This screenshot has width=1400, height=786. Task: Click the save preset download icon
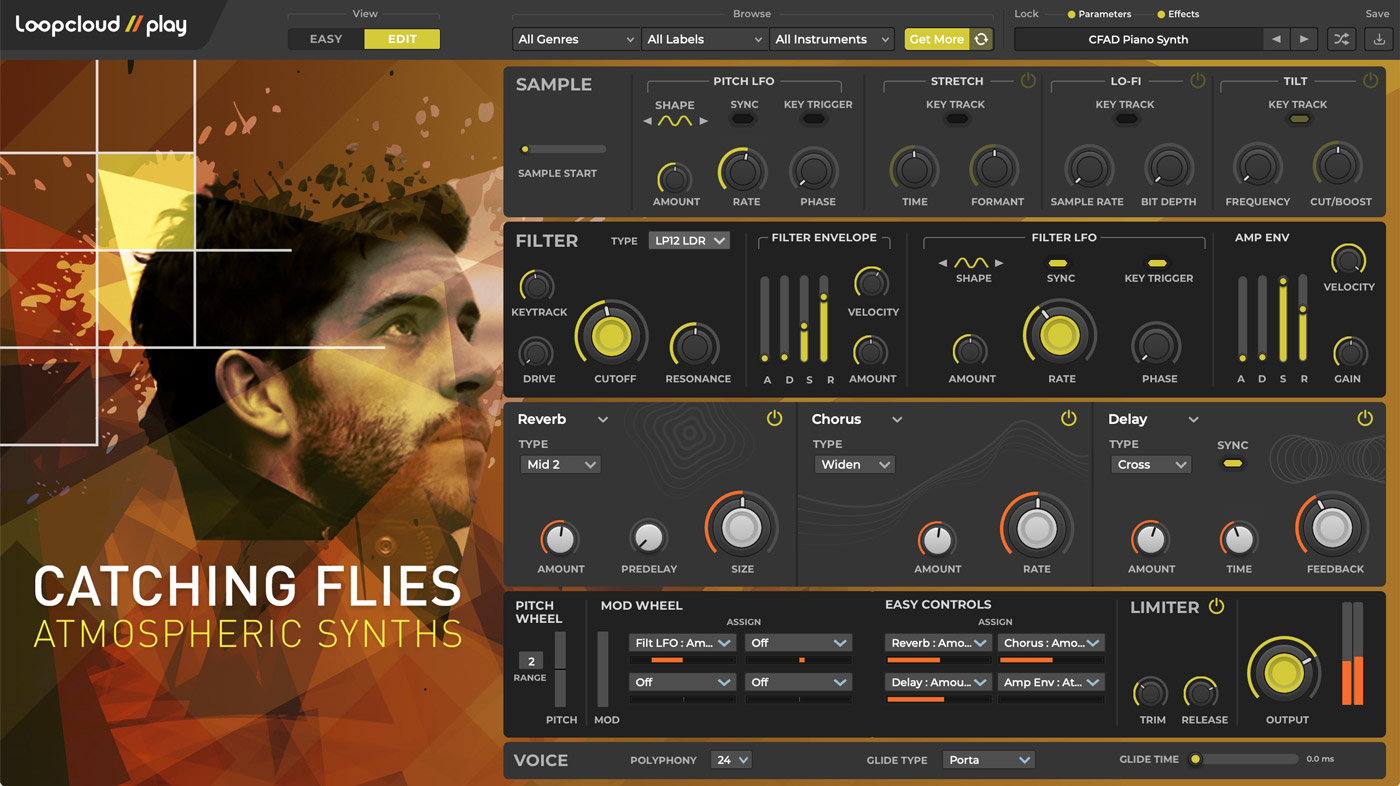click(x=1379, y=39)
